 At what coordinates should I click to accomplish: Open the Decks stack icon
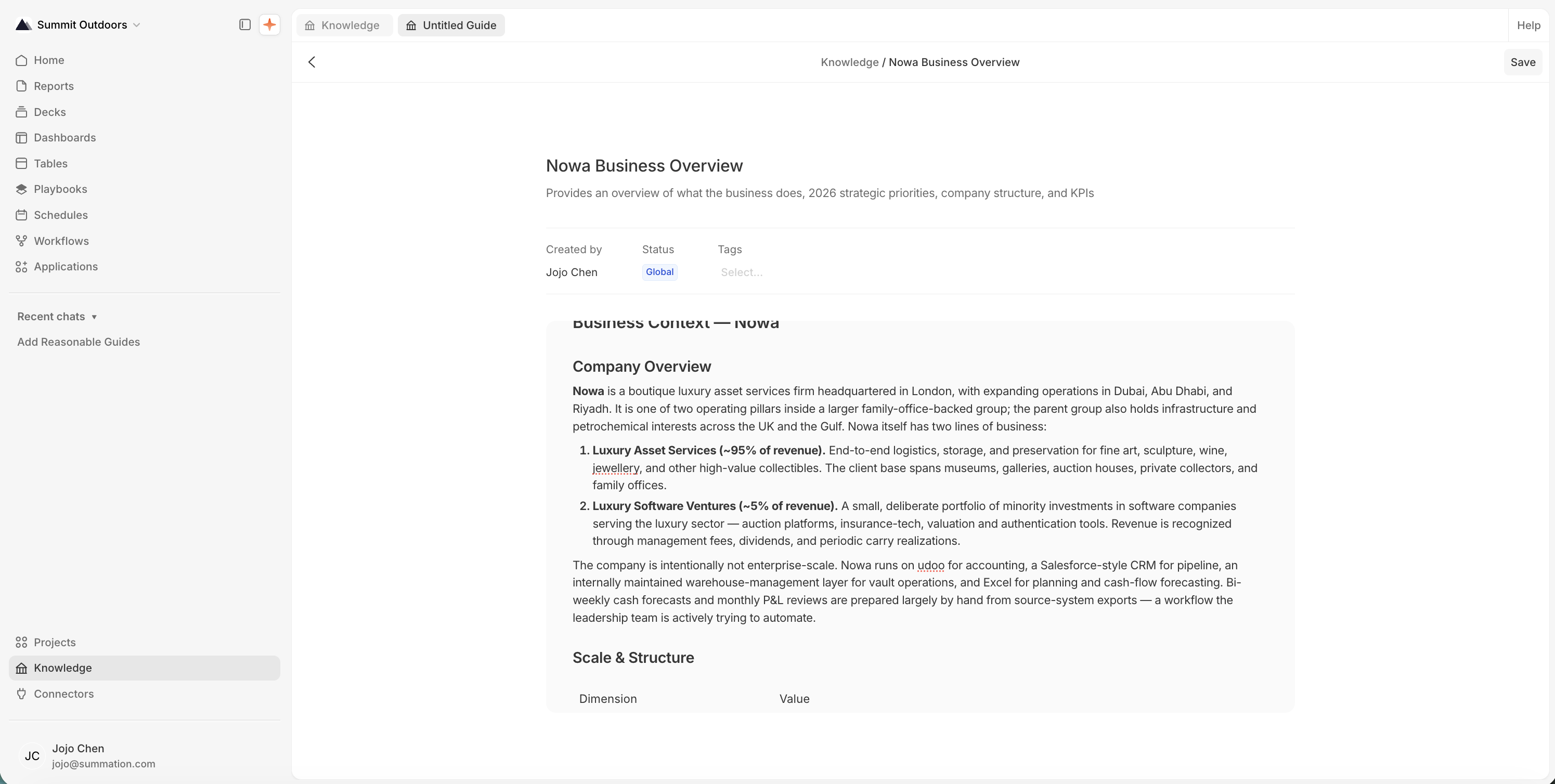click(x=21, y=112)
